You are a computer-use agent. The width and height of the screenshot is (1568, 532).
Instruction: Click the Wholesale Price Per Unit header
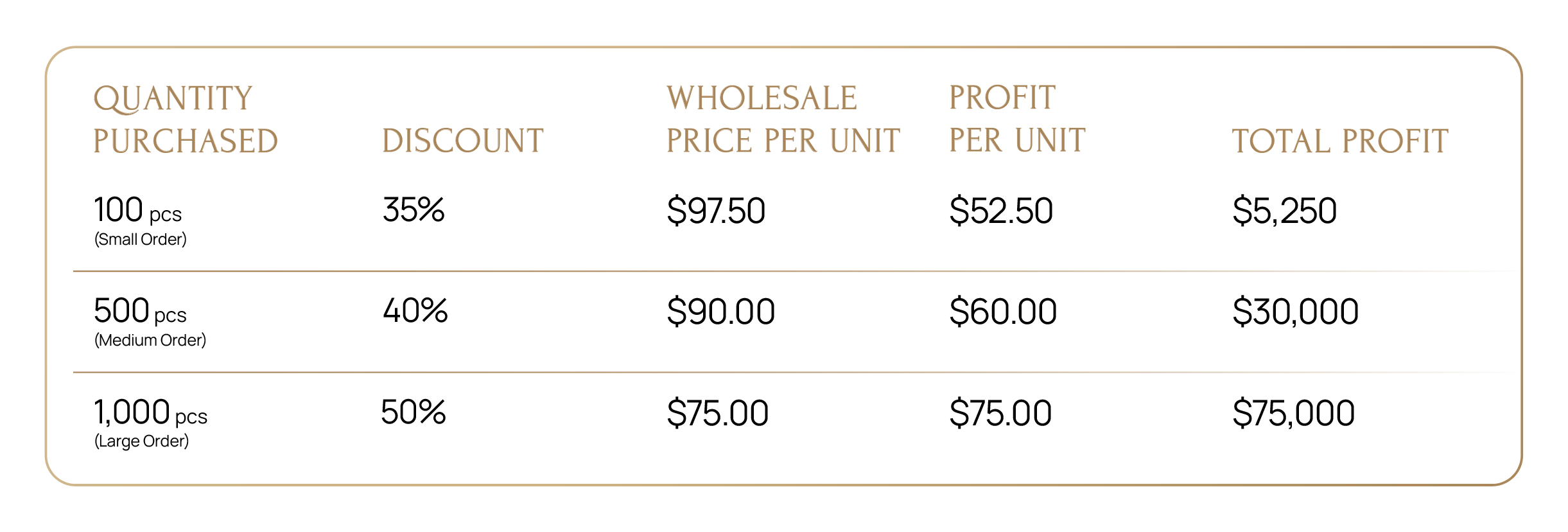[783, 120]
